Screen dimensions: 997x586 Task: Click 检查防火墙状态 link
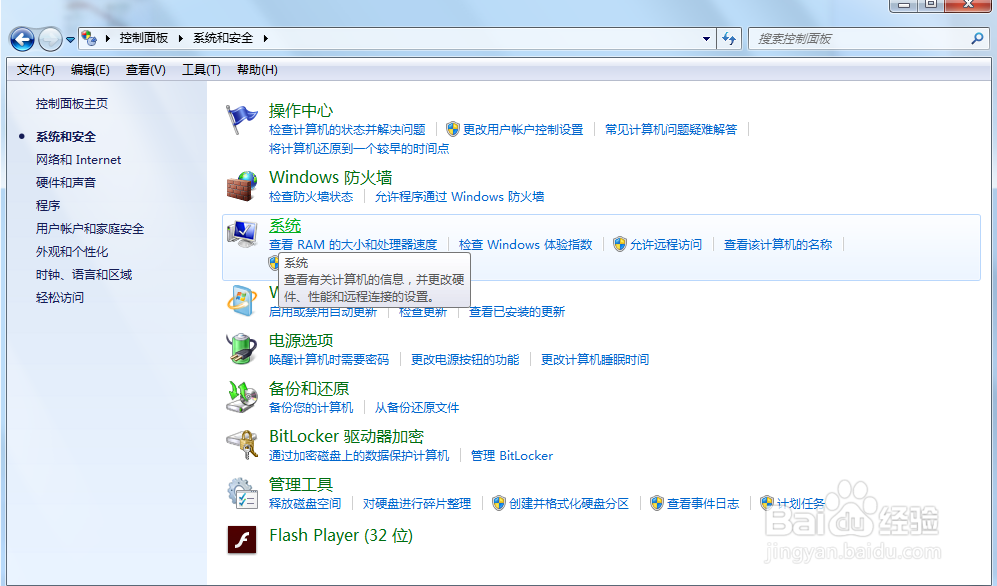point(311,197)
